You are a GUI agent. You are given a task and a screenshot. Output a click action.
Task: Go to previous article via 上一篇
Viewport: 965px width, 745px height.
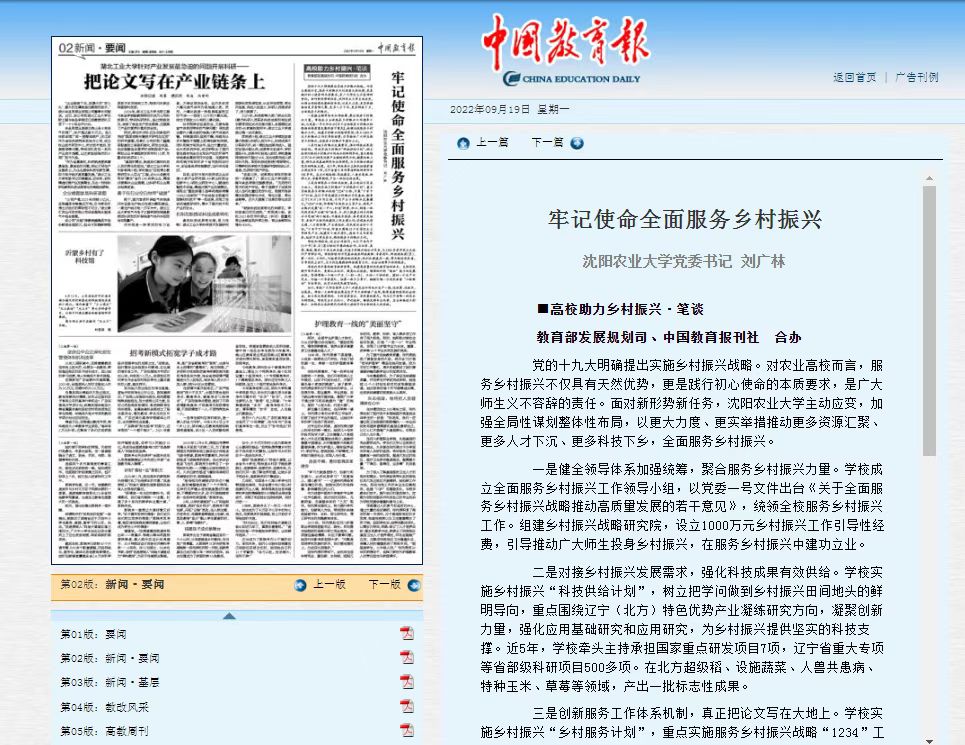tap(492, 143)
